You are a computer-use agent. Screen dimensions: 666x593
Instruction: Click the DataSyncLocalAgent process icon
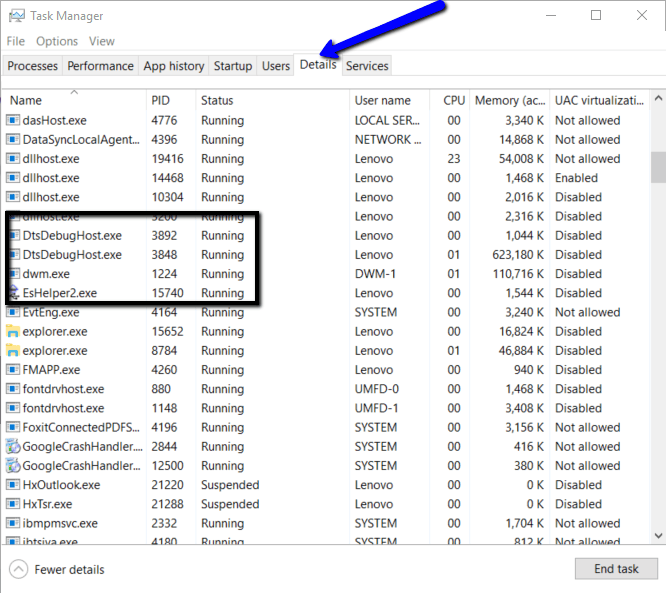point(13,139)
